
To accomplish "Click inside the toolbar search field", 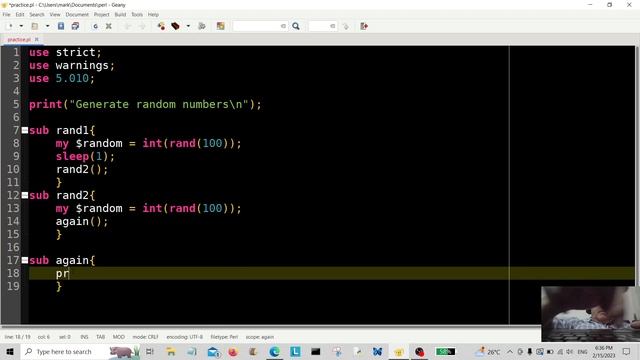I will (x=260, y=26).
